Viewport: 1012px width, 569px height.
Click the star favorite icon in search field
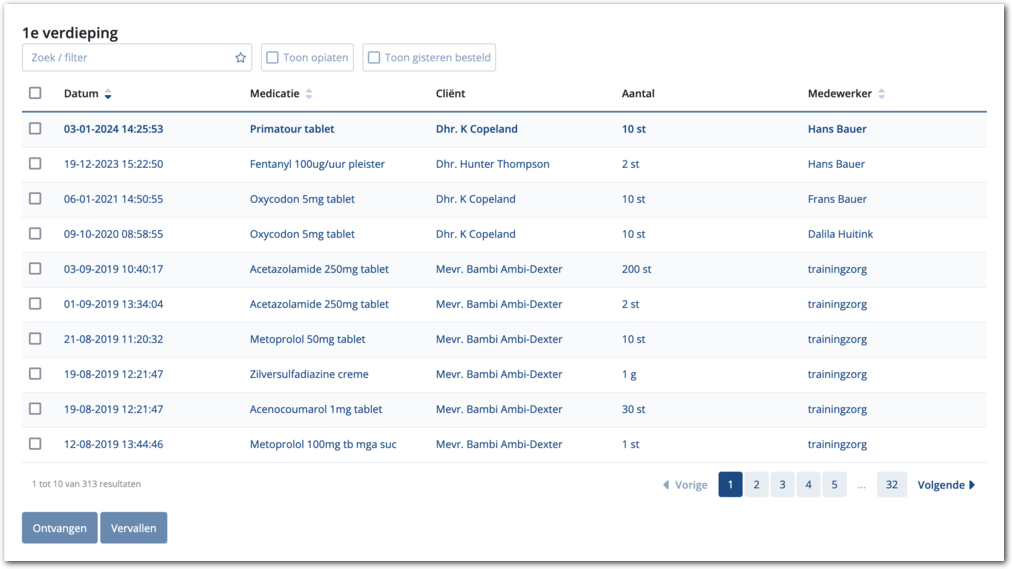coord(240,58)
